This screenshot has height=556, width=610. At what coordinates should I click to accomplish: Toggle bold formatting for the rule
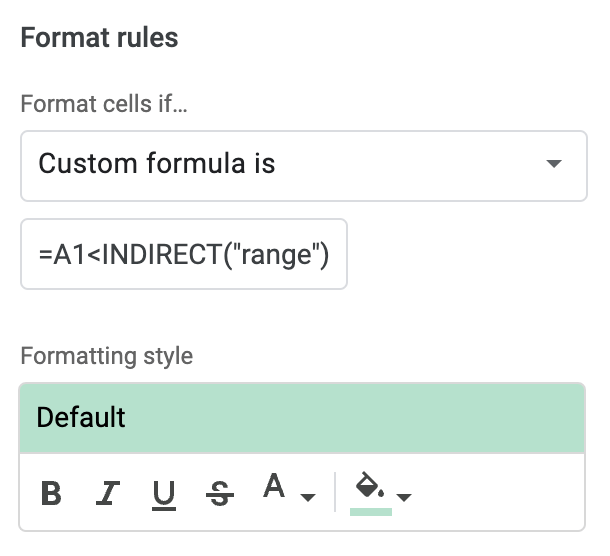click(52, 494)
